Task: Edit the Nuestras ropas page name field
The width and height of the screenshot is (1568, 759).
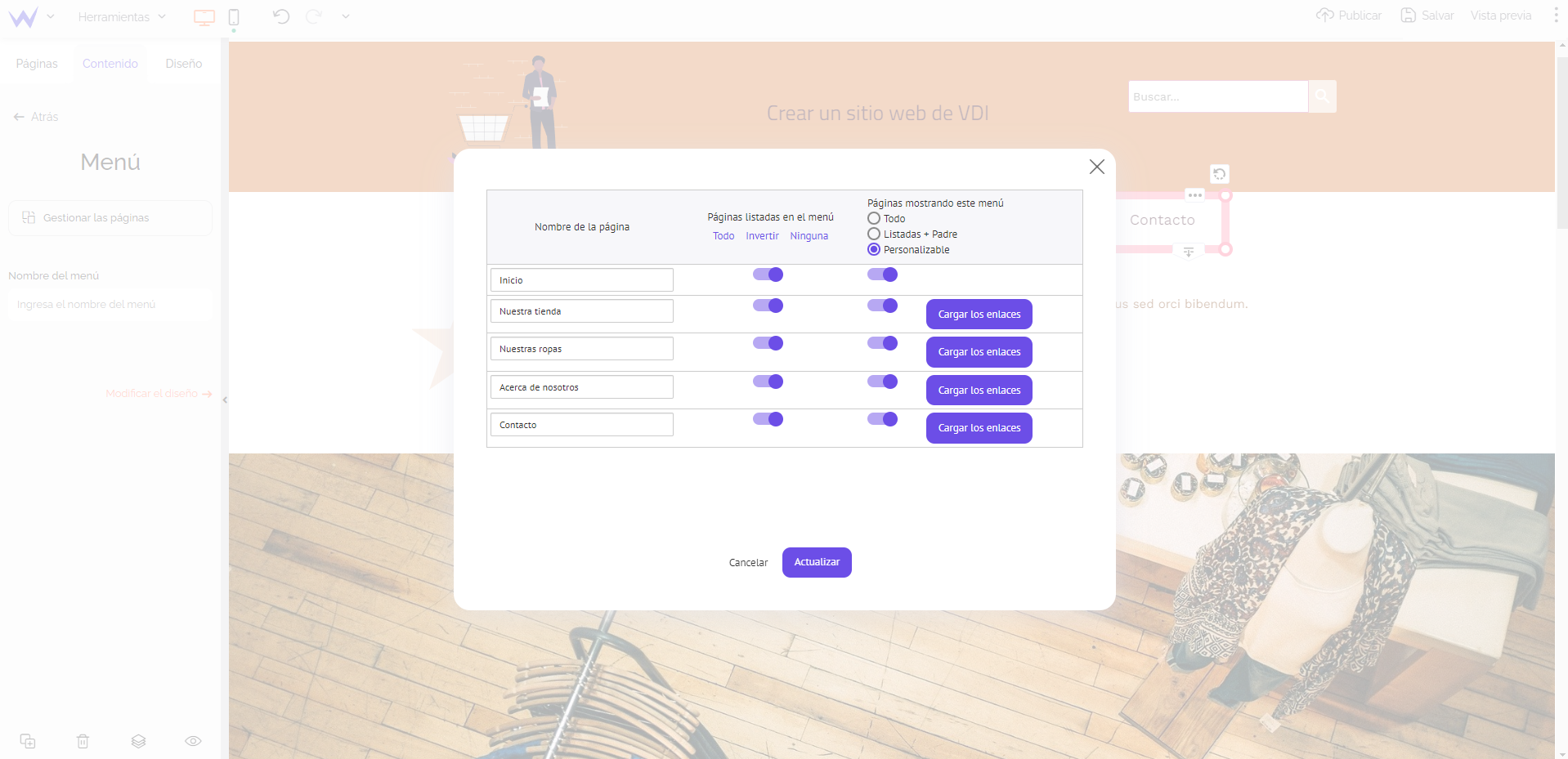Action: (x=582, y=349)
